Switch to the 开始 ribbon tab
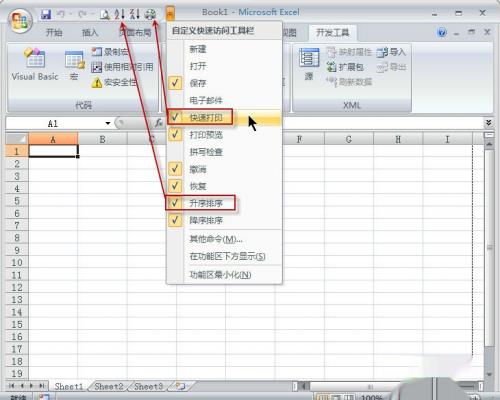The height and width of the screenshot is (400, 500). [x=54, y=32]
